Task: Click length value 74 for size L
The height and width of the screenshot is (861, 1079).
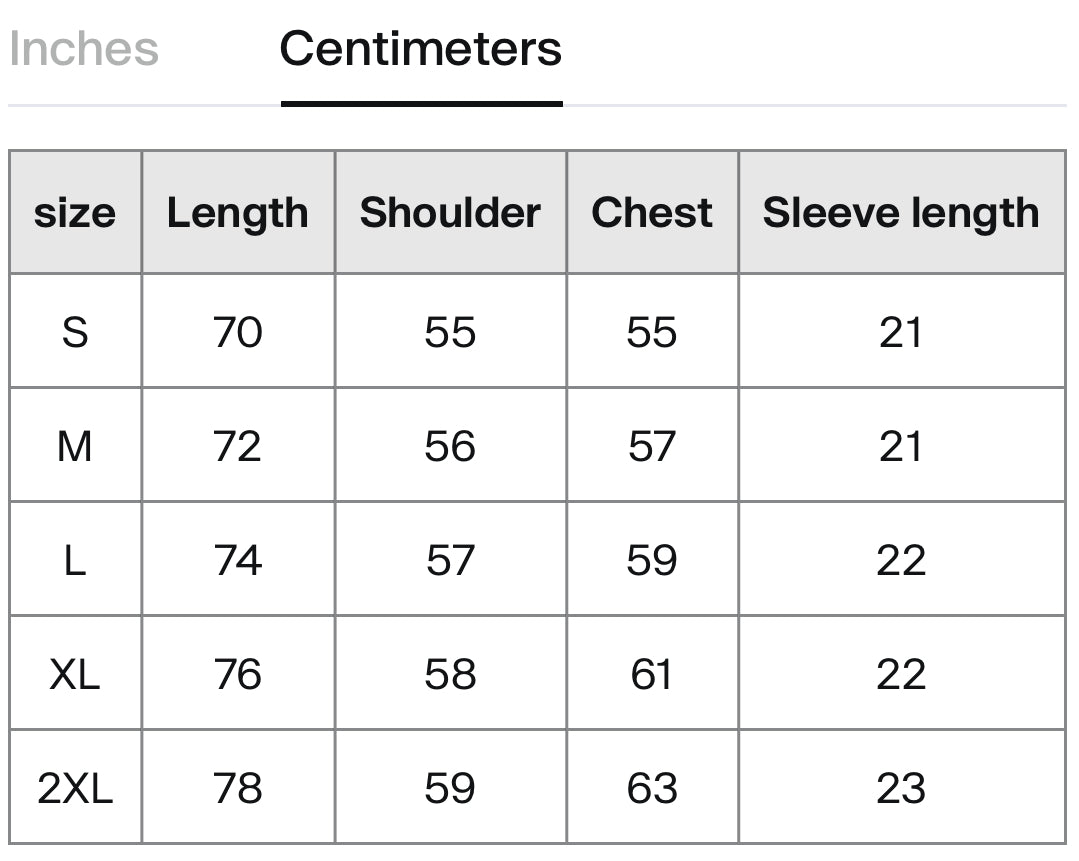Action: point(238,560)
